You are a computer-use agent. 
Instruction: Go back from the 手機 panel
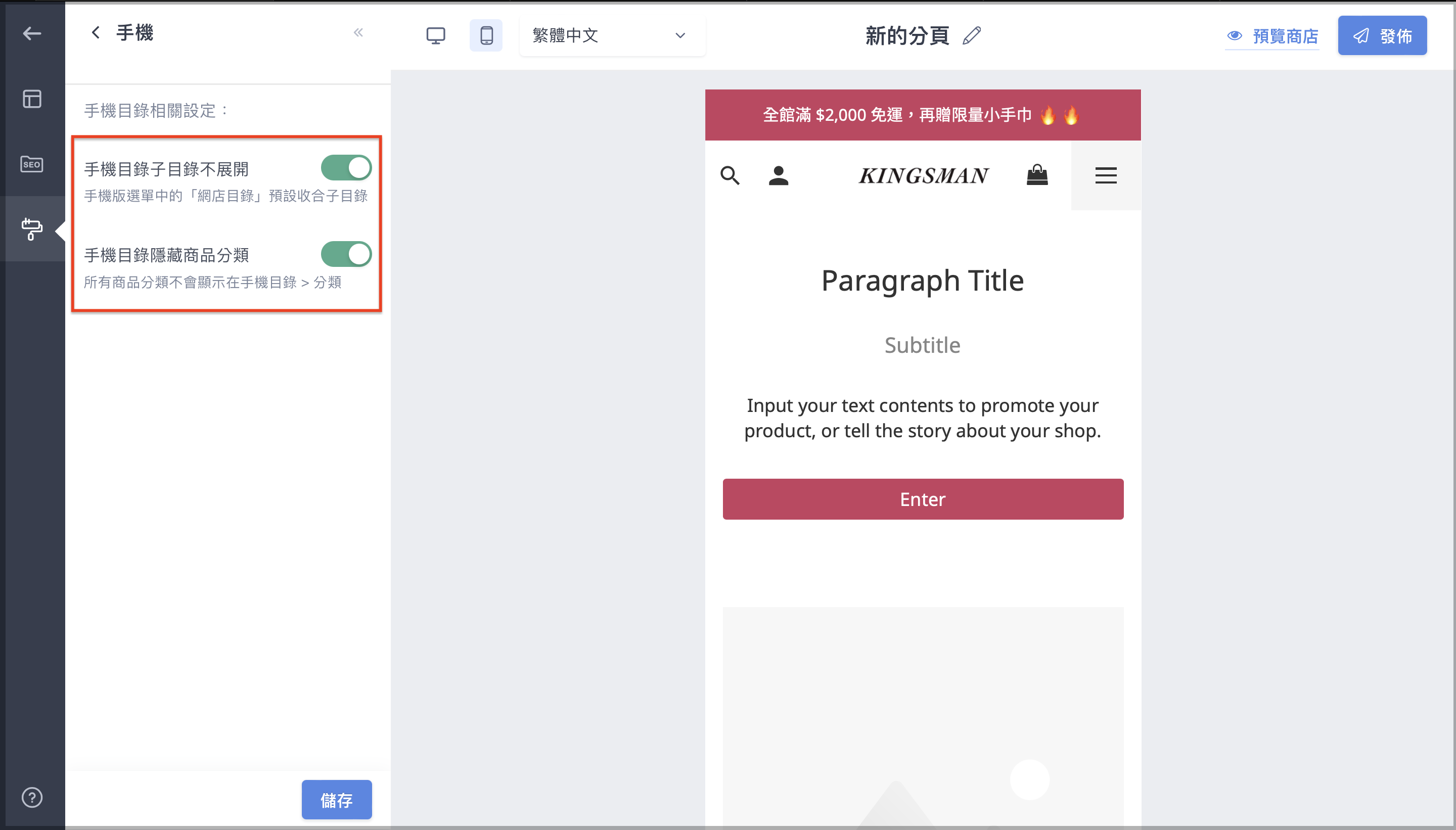click(x=96, y=32)
